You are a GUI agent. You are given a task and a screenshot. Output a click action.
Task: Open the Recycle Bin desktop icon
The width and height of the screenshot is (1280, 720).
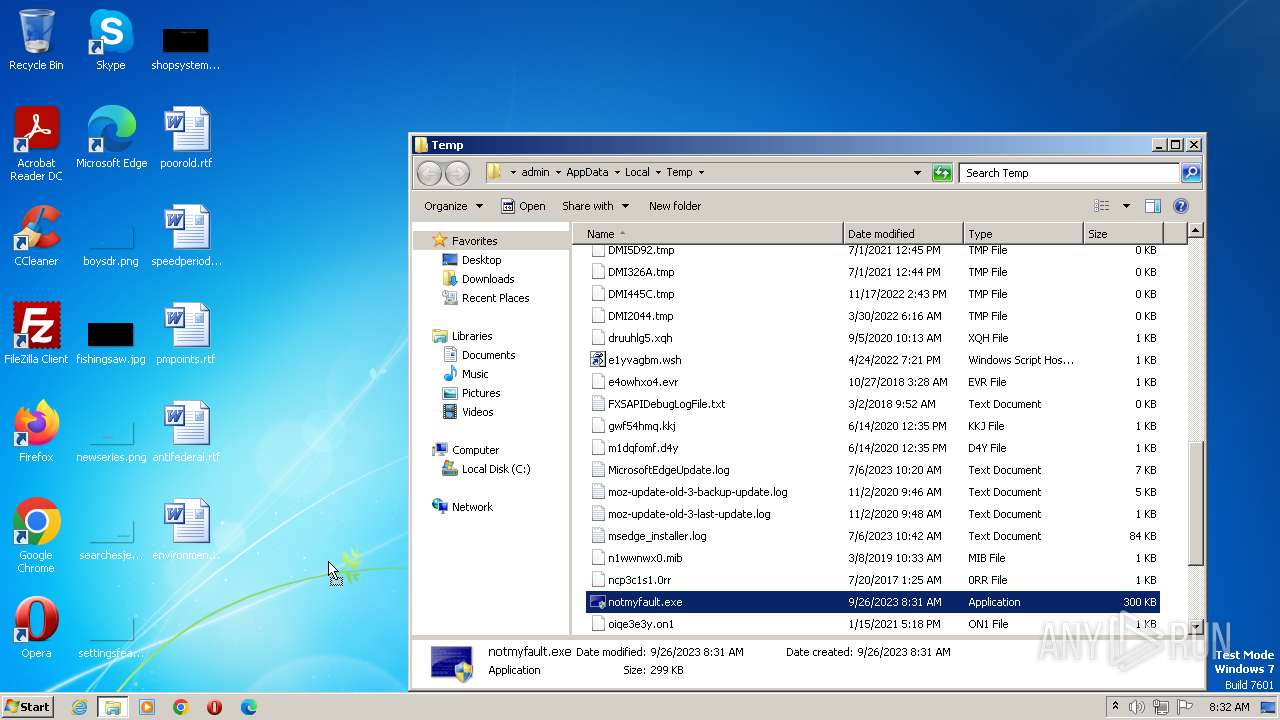tap(36, 40)
